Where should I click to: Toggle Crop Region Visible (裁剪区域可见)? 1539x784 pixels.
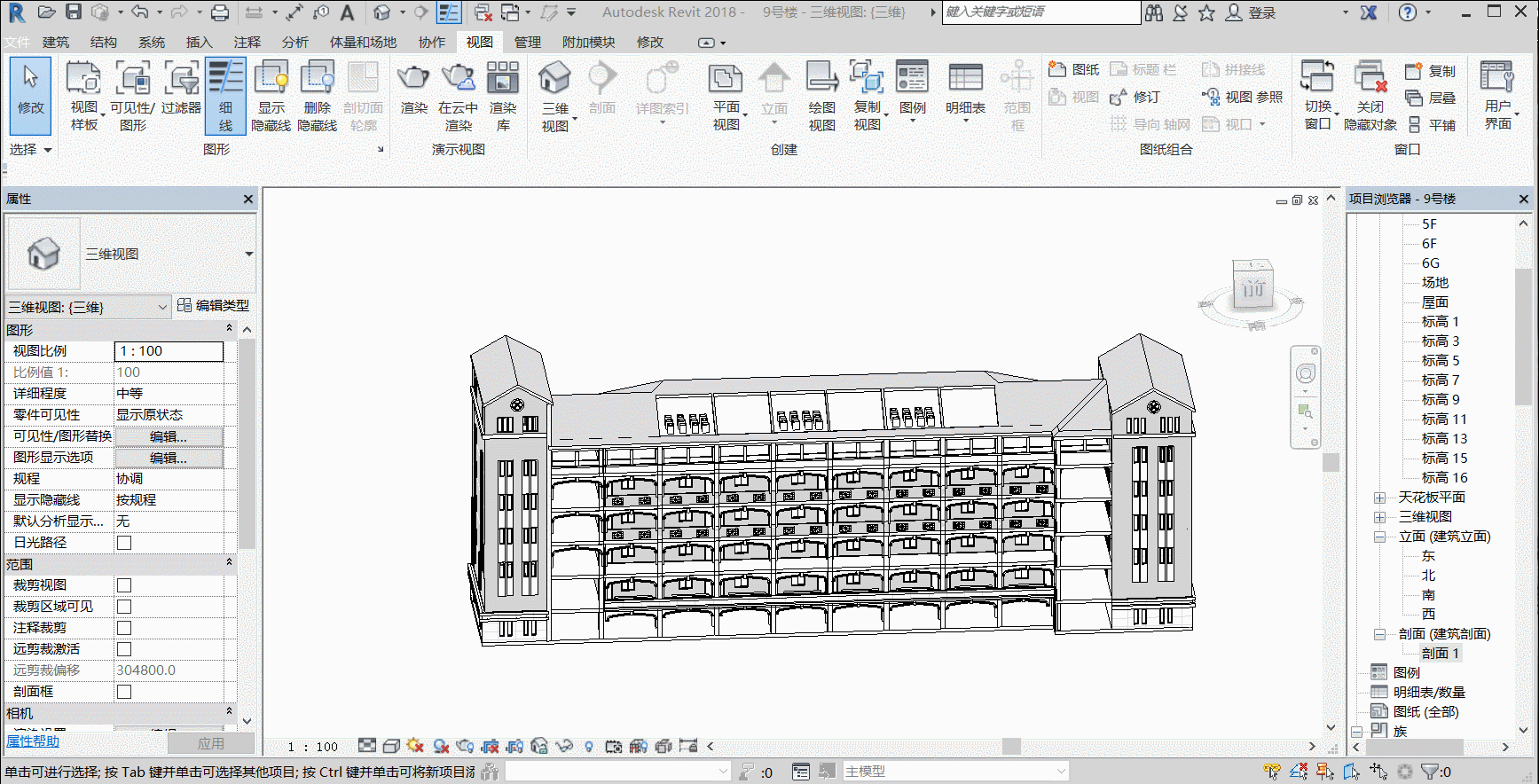[x=124, y=607]
